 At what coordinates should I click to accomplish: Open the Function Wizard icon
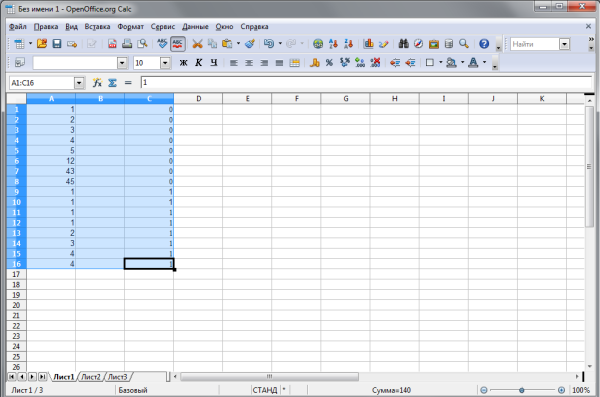(x=97, y=83)
